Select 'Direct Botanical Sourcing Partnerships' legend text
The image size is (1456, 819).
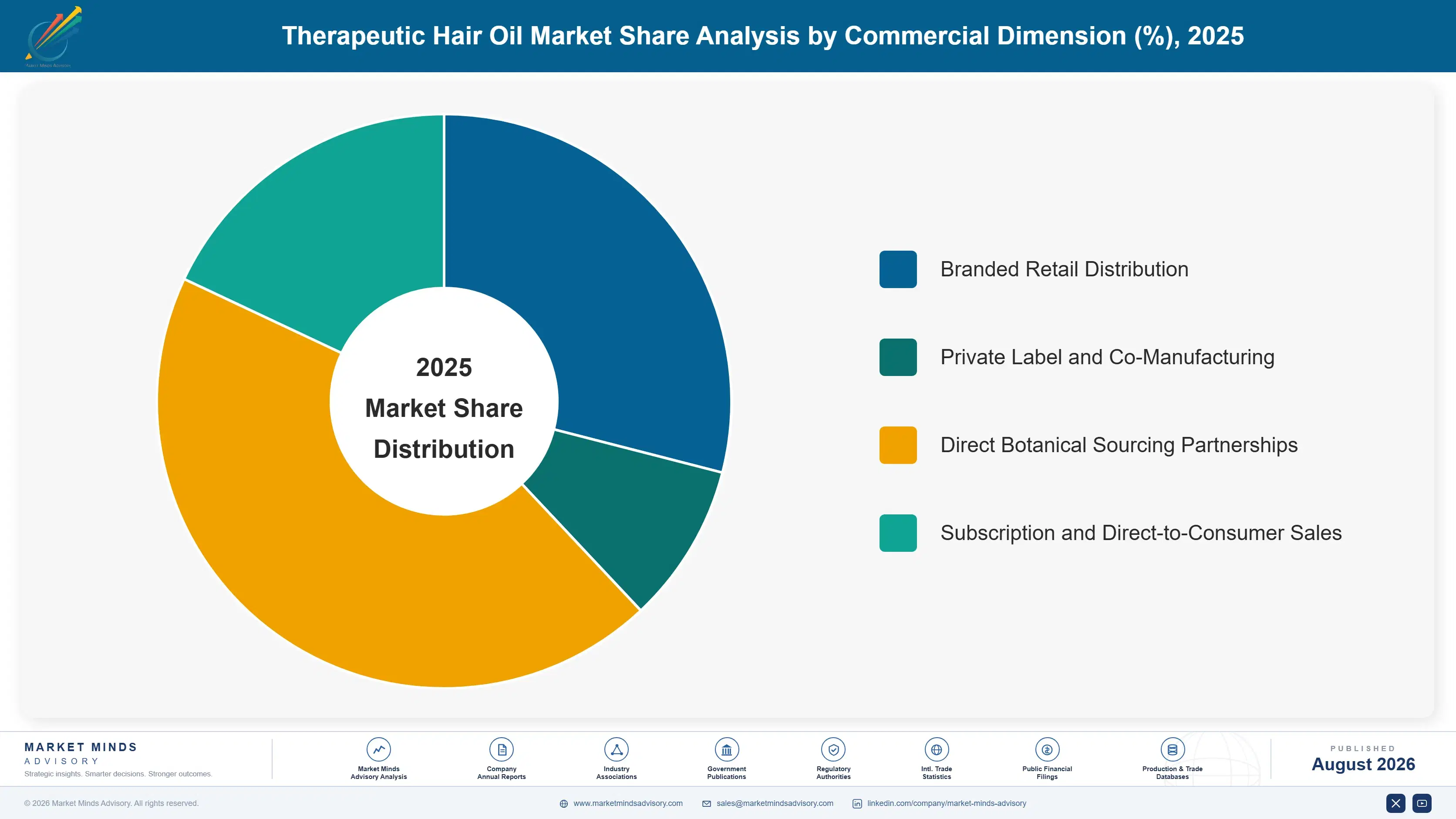pyautogui.click(x=1119, y=445)
